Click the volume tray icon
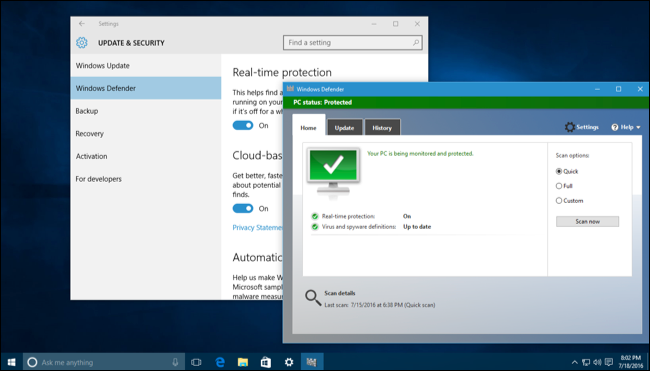 tap(597, 362)
